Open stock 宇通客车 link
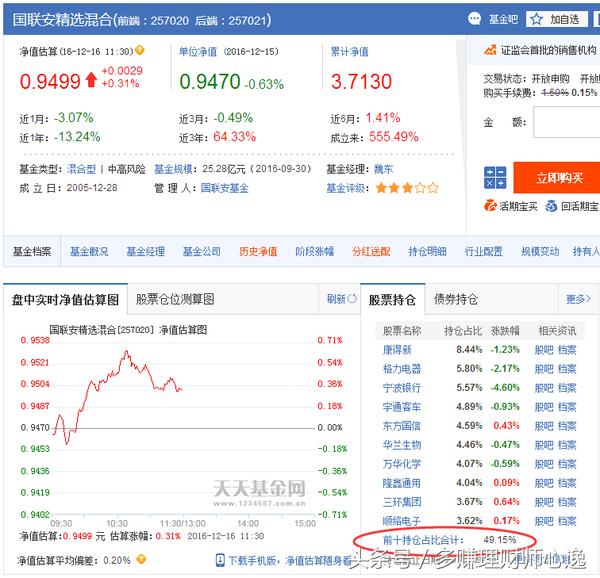Screen dimensions: 600x578 pyautogui.click(x=402, y=407)
